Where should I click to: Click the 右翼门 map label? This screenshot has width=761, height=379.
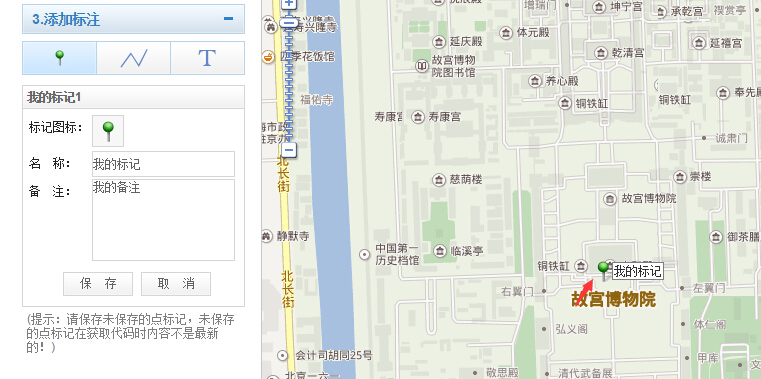pos(517,291)
